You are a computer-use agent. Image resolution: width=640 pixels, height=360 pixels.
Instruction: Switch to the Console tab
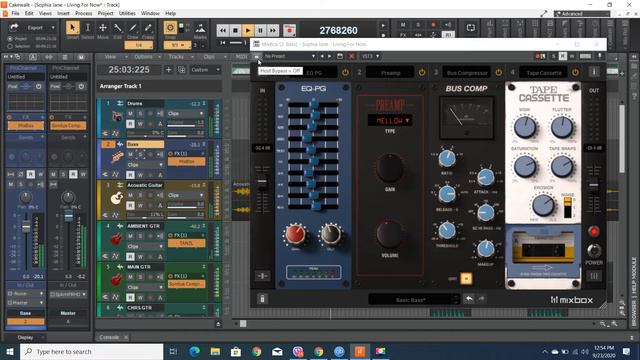coord(109,337)
